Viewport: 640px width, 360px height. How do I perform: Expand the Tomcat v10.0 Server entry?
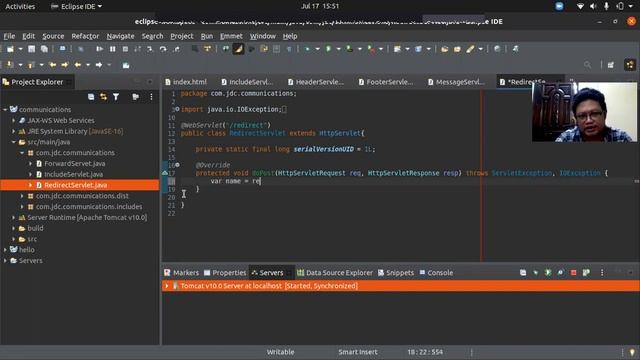pos(167,286)
